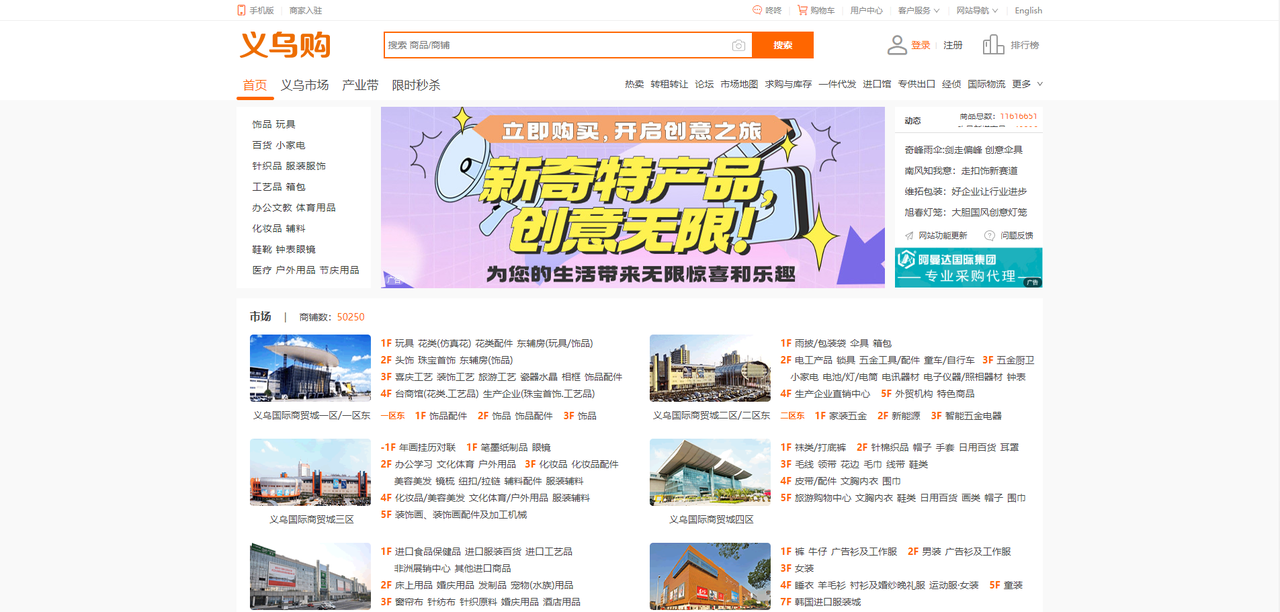Open the 国际物流 navigation item
Image resolution: width=1280 pixels, height=612 pixels.
pyautogui.click(x=986, y=84)
